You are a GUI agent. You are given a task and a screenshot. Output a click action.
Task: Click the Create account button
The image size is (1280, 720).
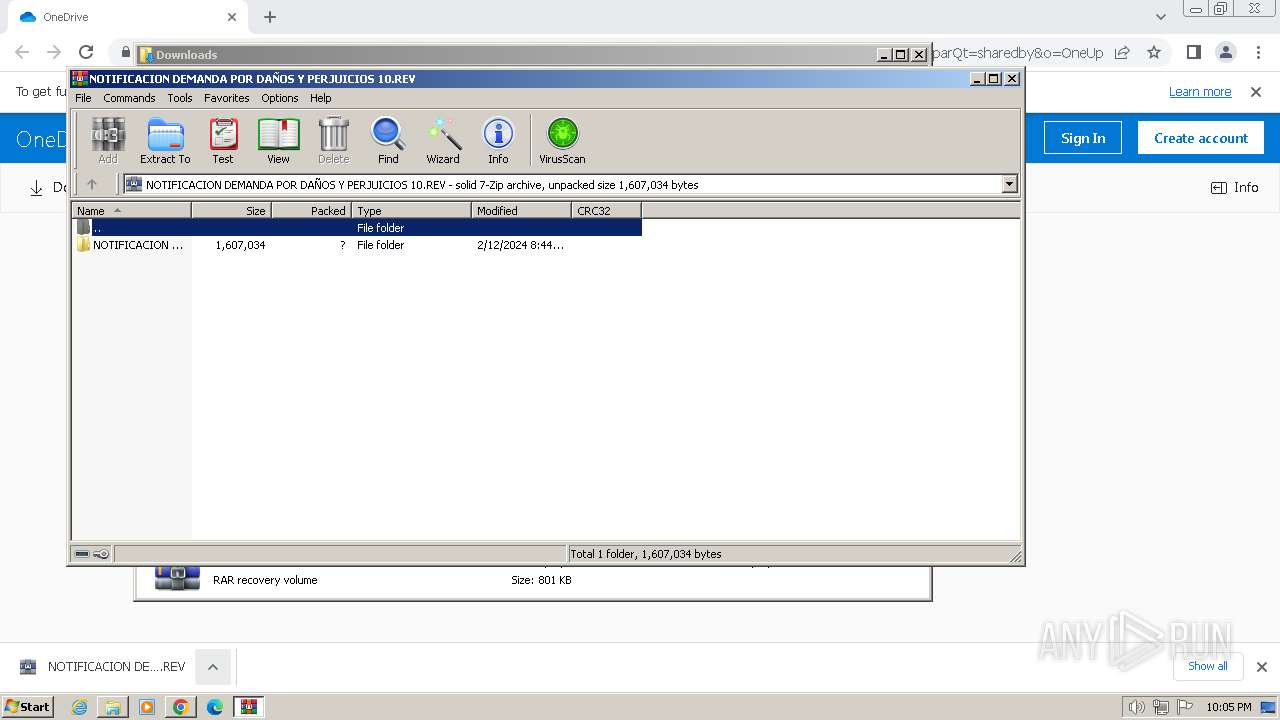click(1201, 138)
